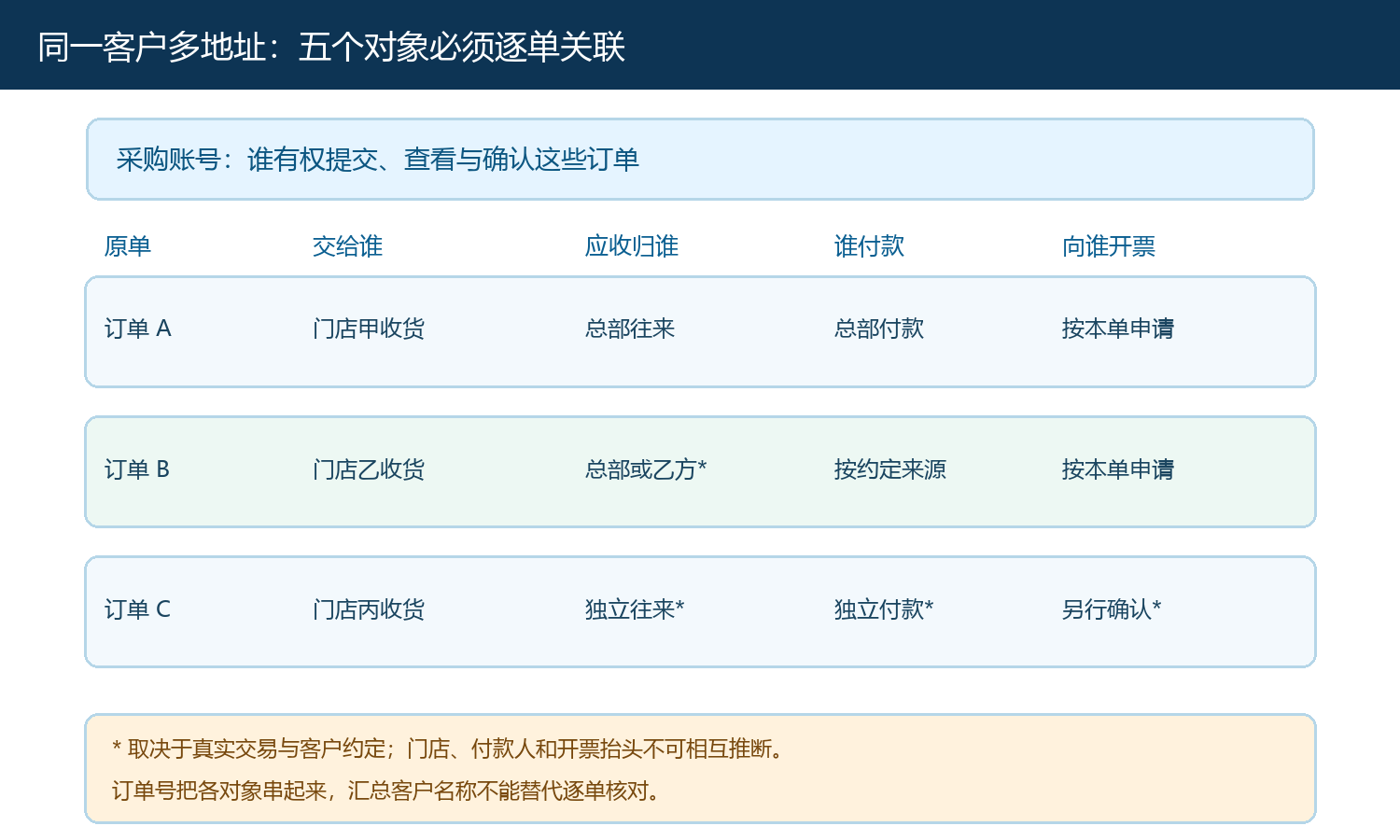Click the slide title 同一客户多地址
Image resolution: width=1400 pixels, height=840 pixels.
(331, 47)
